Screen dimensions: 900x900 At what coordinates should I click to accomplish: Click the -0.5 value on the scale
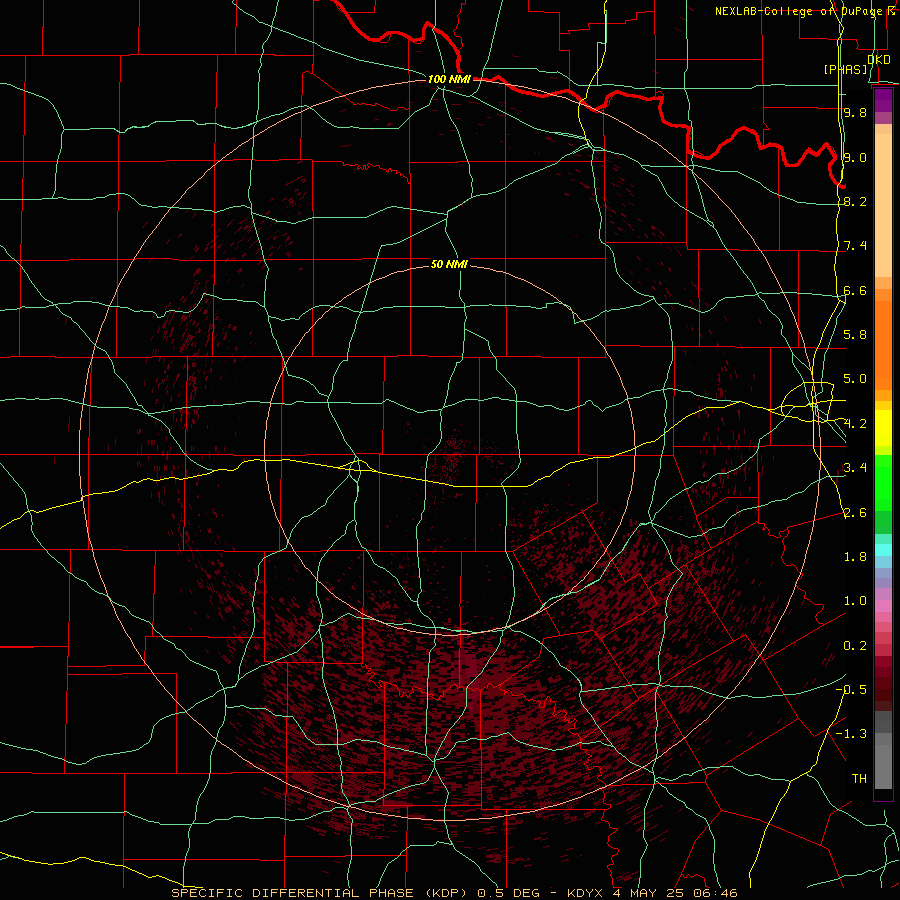(851, 689)
